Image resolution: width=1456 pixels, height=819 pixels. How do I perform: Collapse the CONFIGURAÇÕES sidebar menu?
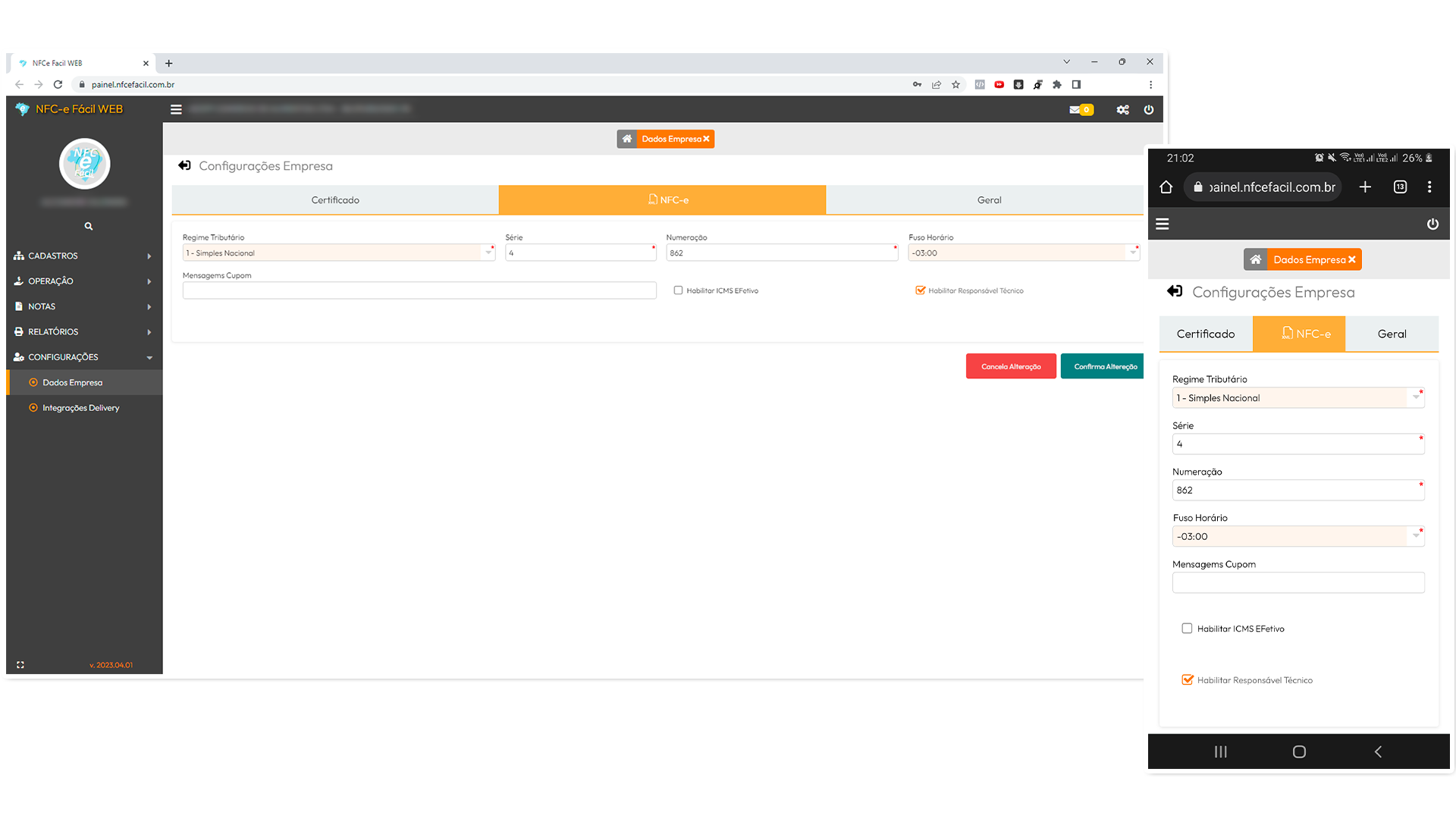[x=83, y=357]
